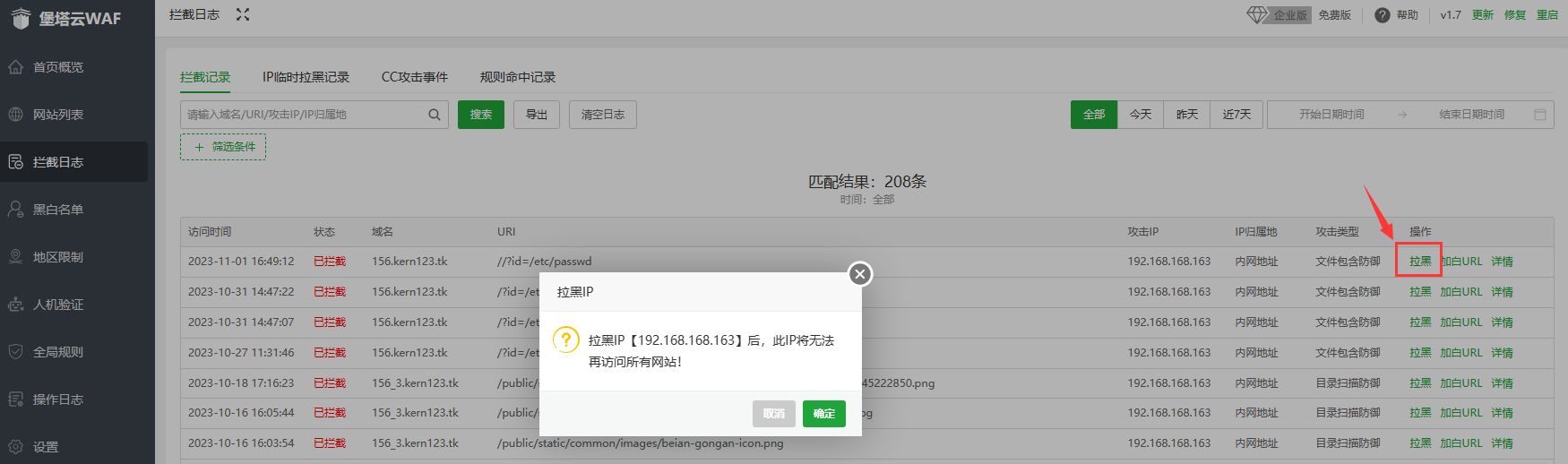
Task: Click 更新 link in top bar
Action: 1482,15
